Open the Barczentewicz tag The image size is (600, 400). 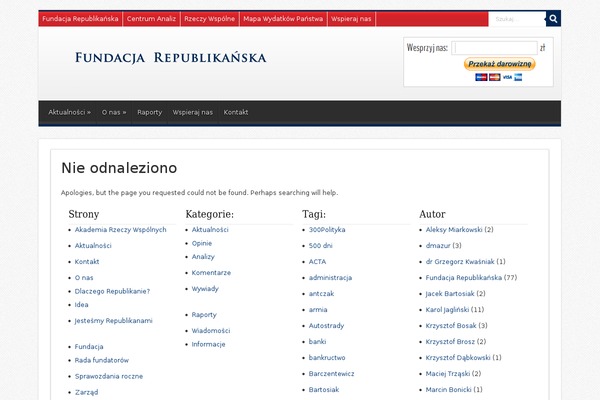point(331,374)
